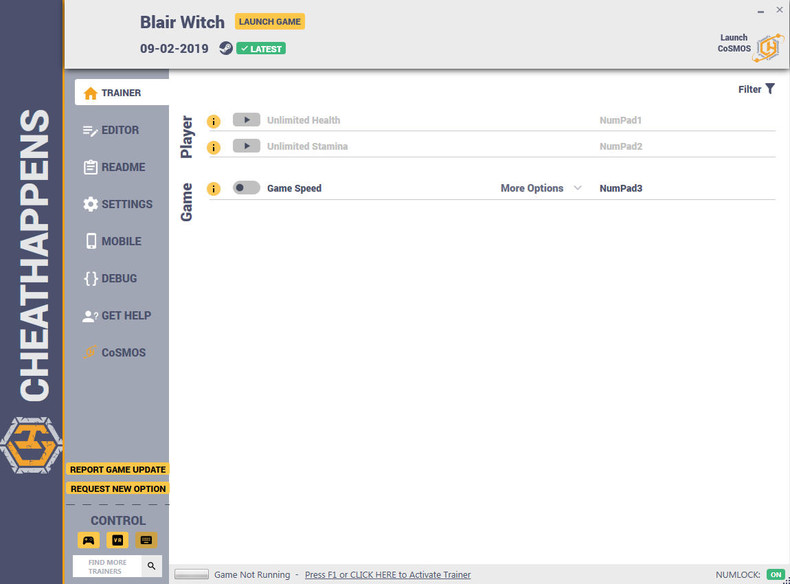The width and height of the screenshot is (790, 584).
Task: Click the NumPad3 hotkey label
Action: coord(621,188)
